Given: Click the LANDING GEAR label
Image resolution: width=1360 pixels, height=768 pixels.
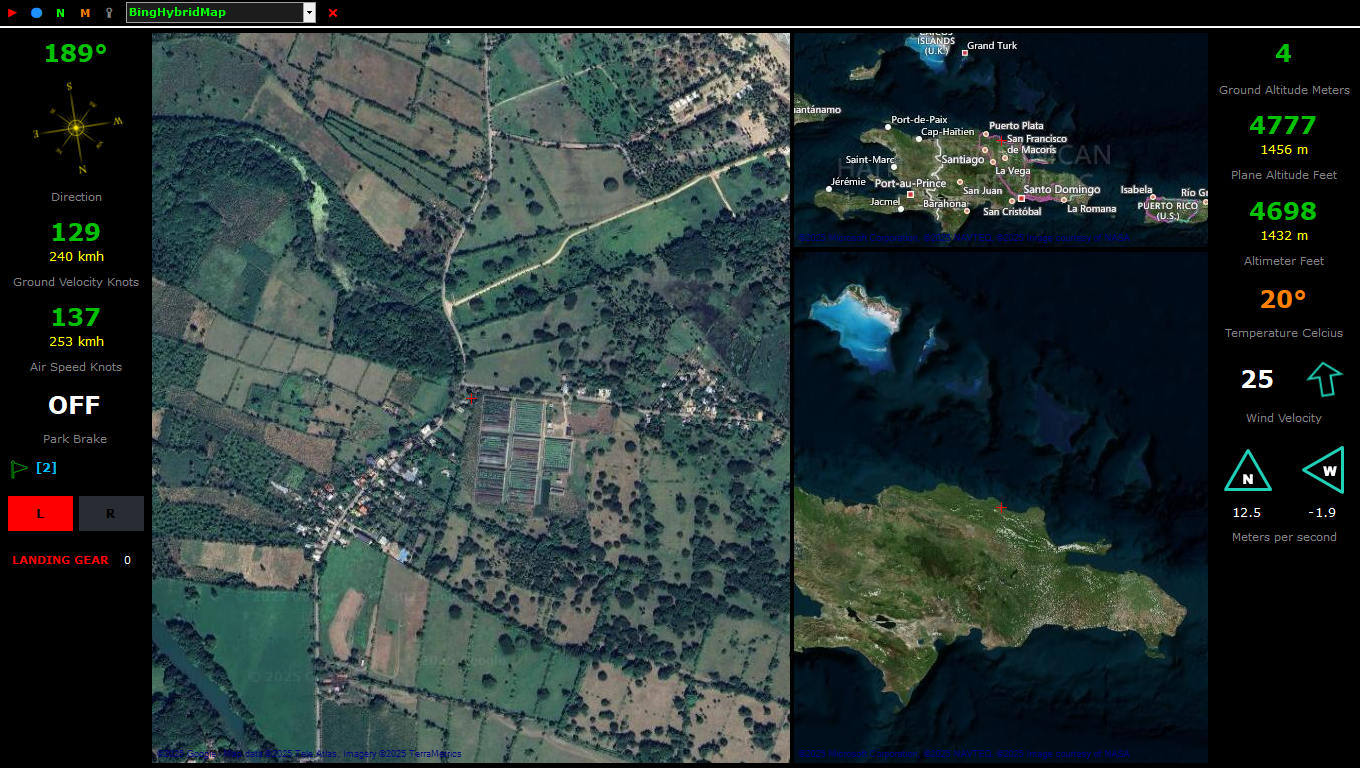Looking at the screenshot, I should [x=60, y=560].
